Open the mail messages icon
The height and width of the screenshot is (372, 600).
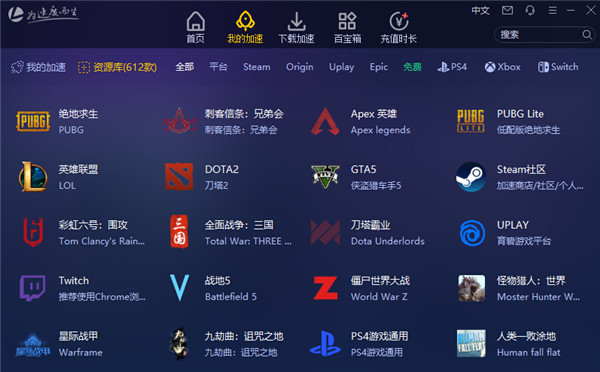pyautogui.click(x=507, y=10)
